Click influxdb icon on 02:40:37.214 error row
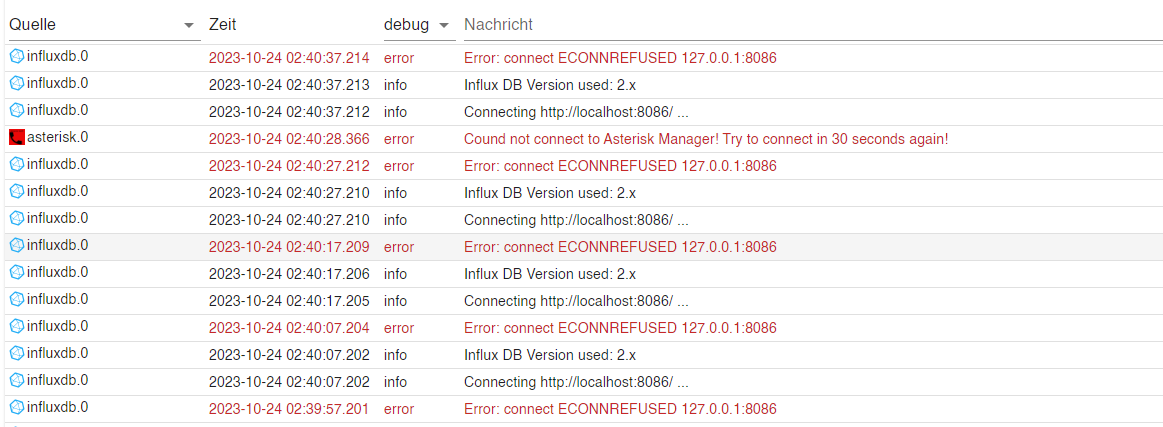The width and height of the screenshot is (1163, 427). [x=16, y=56]
